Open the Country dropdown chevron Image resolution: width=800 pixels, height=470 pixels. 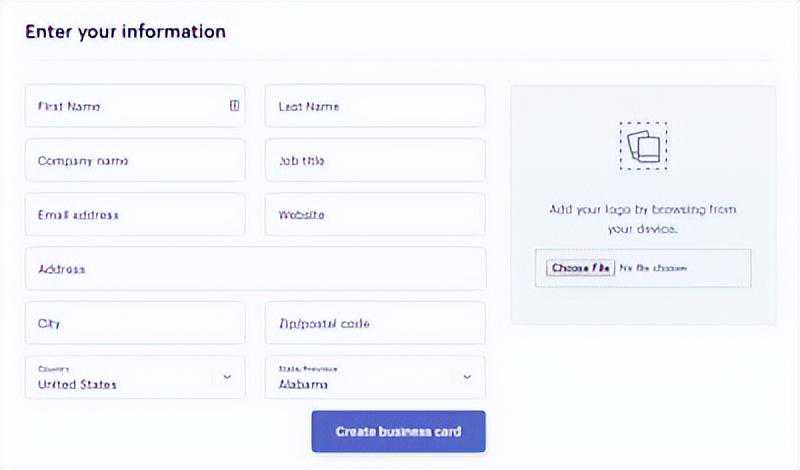click(x=227, y=377)
